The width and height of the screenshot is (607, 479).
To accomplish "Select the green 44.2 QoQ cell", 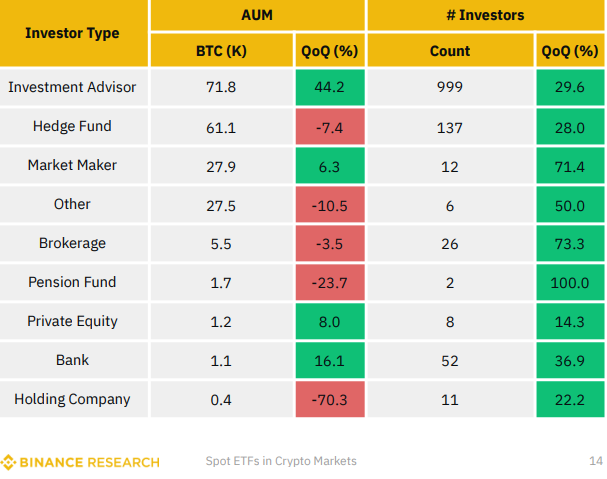I will [x=330, y=88].
